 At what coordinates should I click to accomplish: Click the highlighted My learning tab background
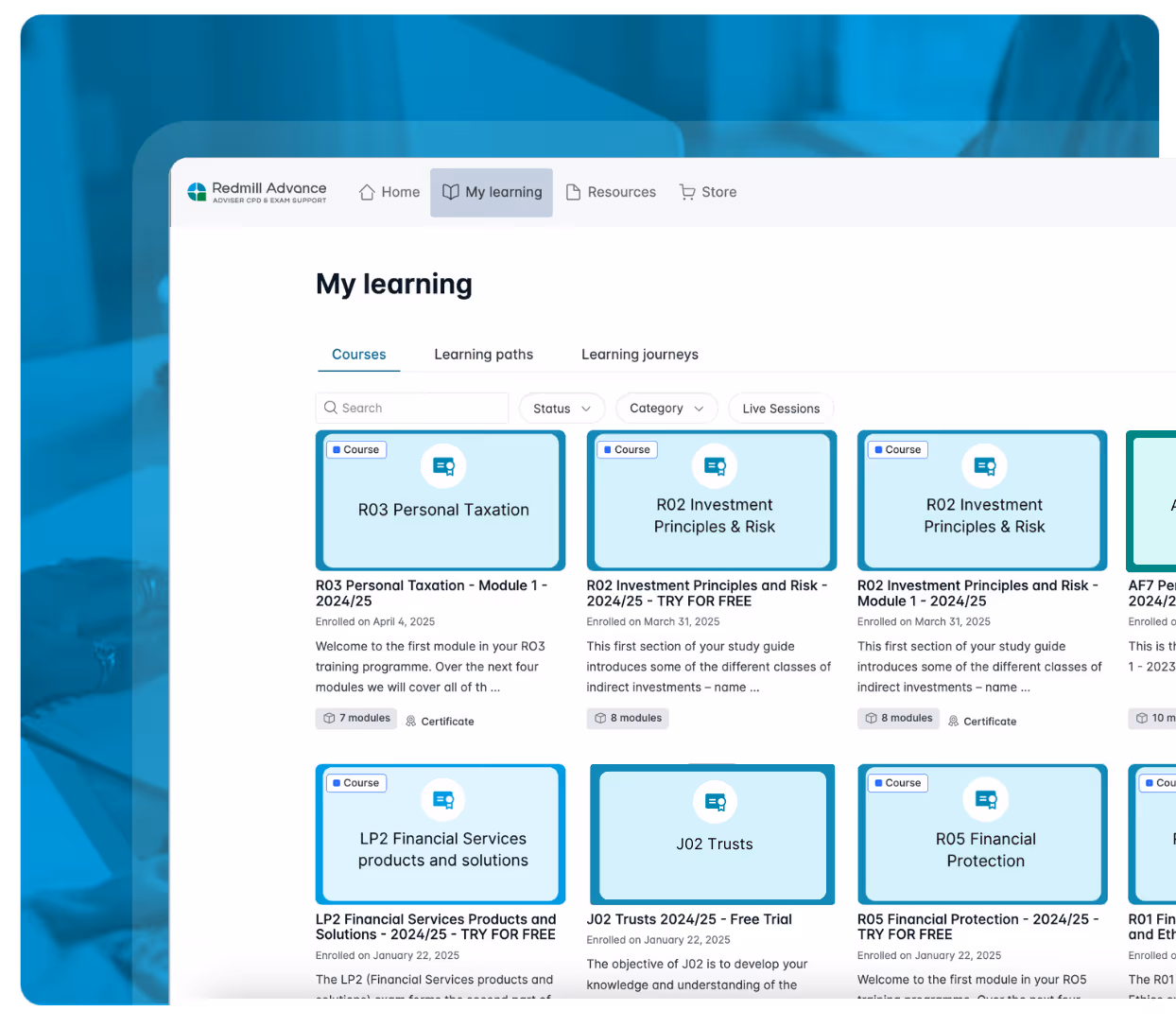pos(491,192)
